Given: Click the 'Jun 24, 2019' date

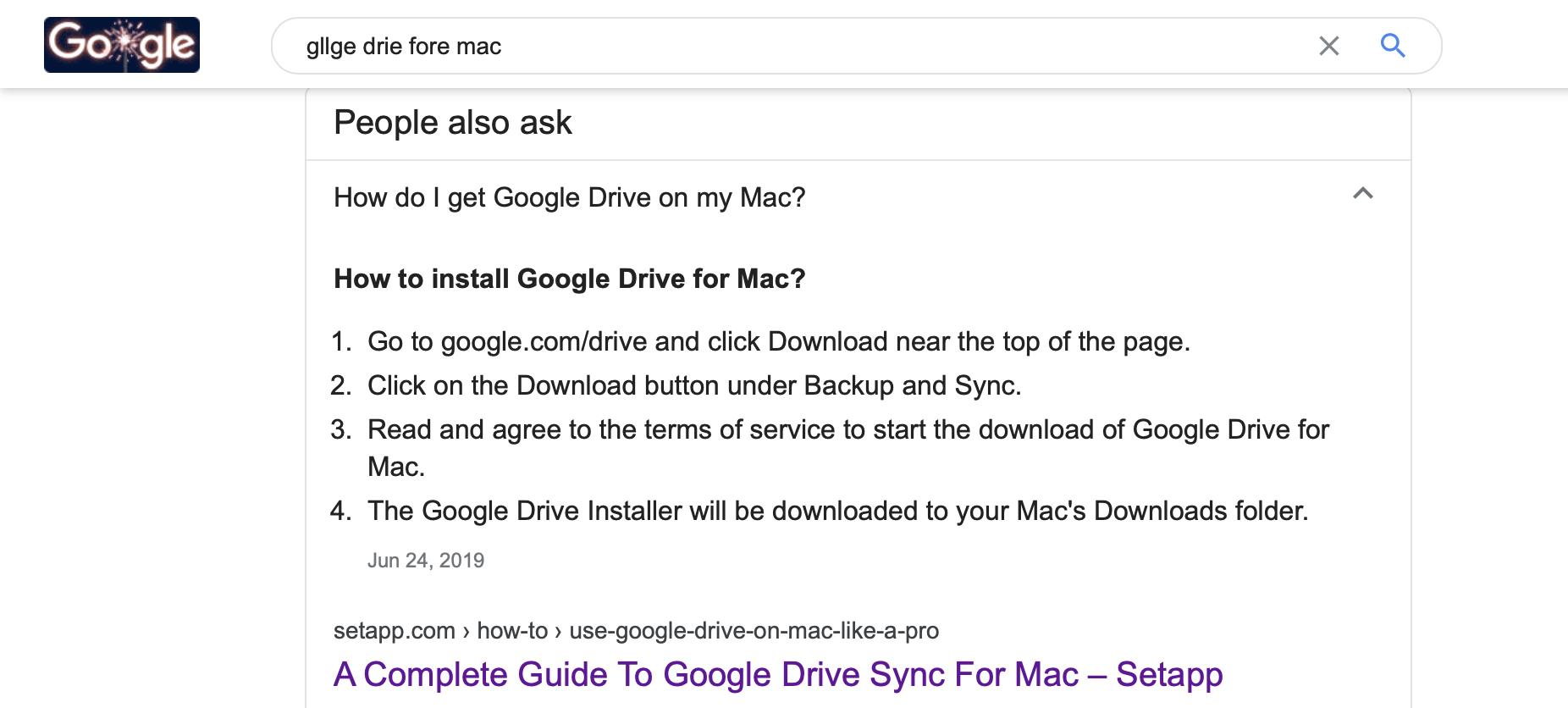Looking at the screenshot, I should tap(426, 561).
